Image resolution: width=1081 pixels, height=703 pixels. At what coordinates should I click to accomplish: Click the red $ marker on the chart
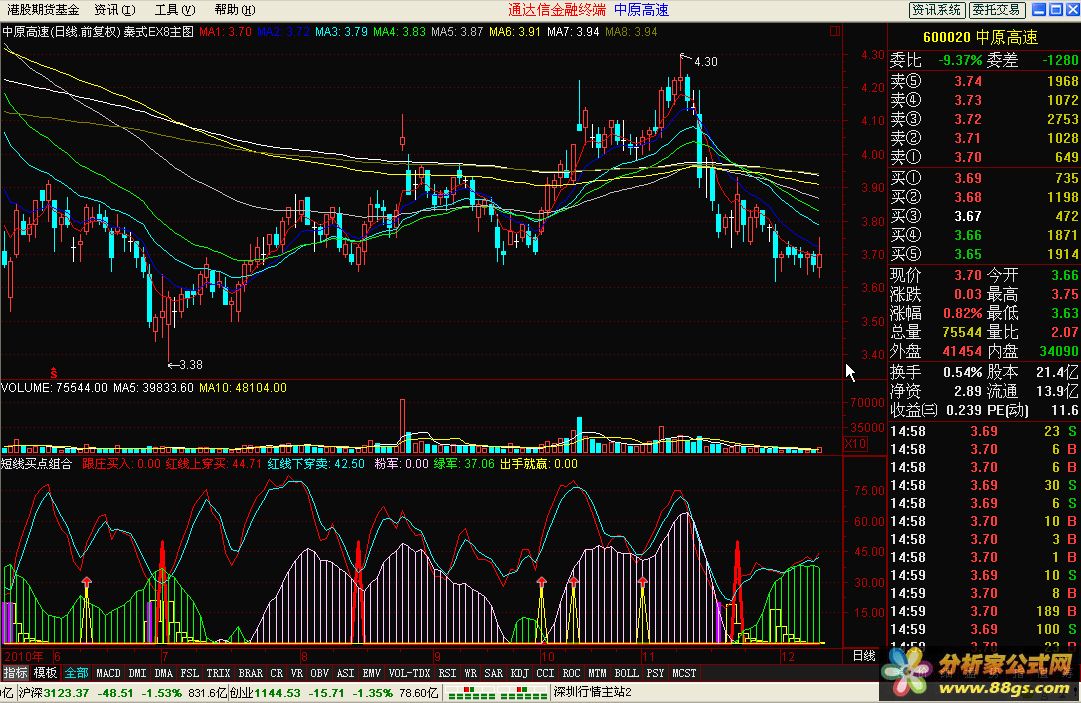click(x=54, y=373)
